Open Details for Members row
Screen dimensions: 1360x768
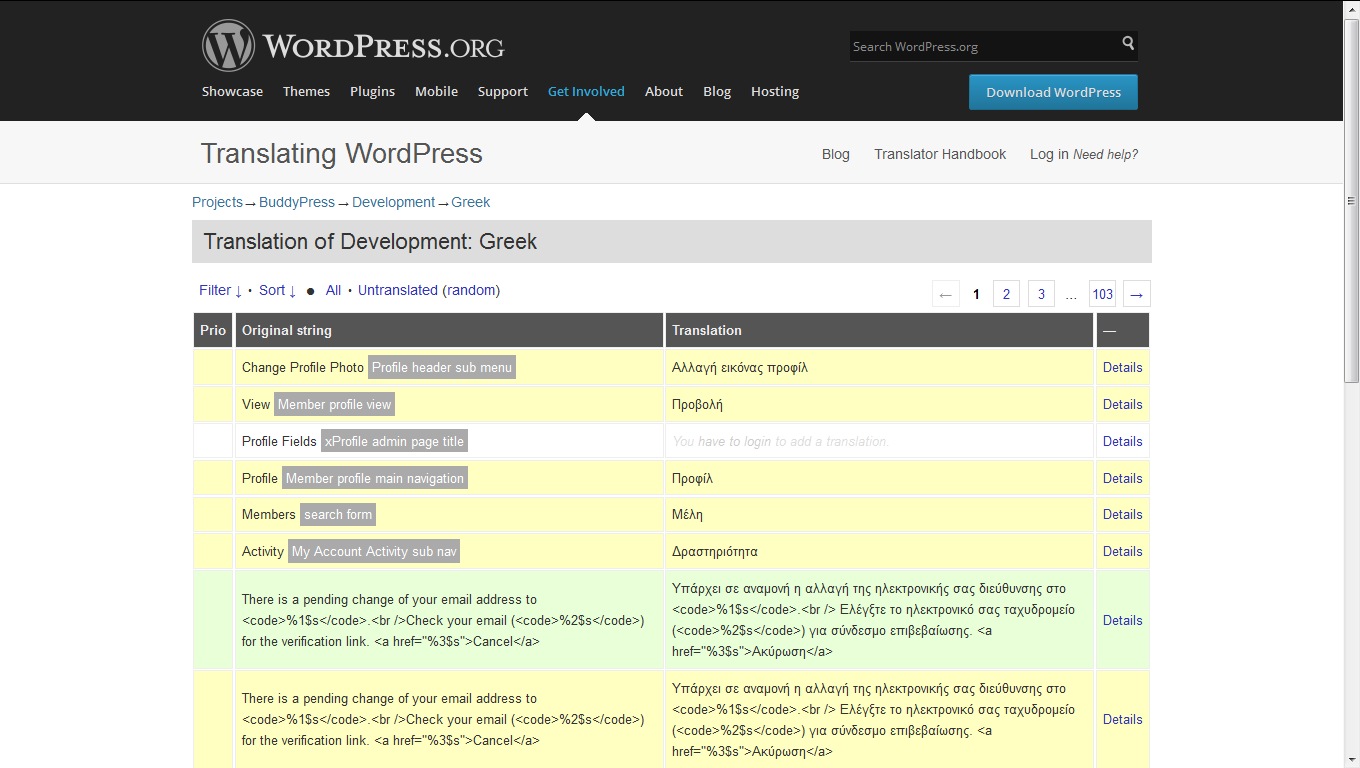click(1122, 514)
